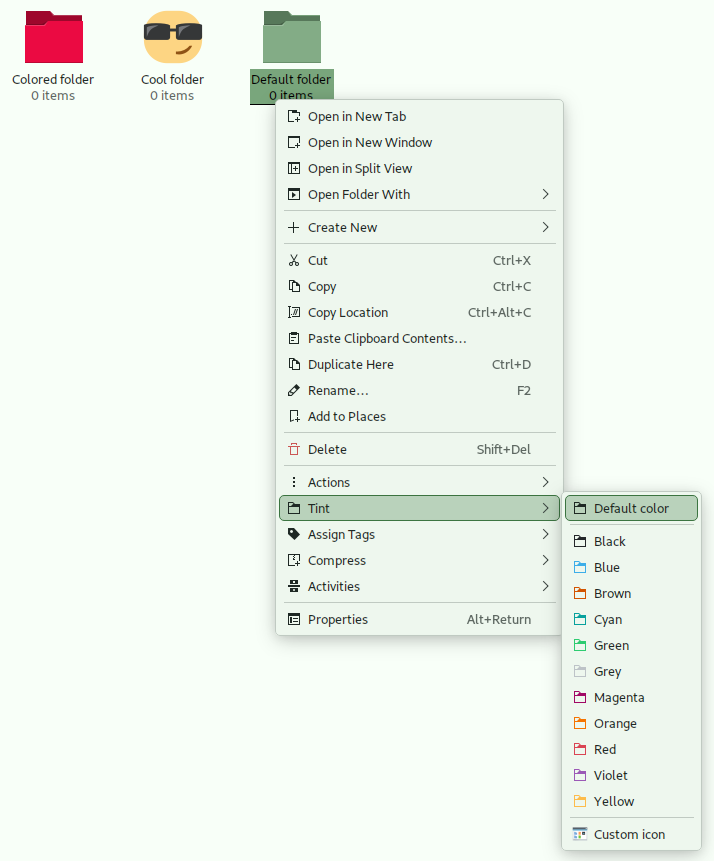Image resolution: width=714 pixels, height=861 pixels.
Task: Expand the Assign Tags submenu arrow
Action: click(x=545, y=534)
